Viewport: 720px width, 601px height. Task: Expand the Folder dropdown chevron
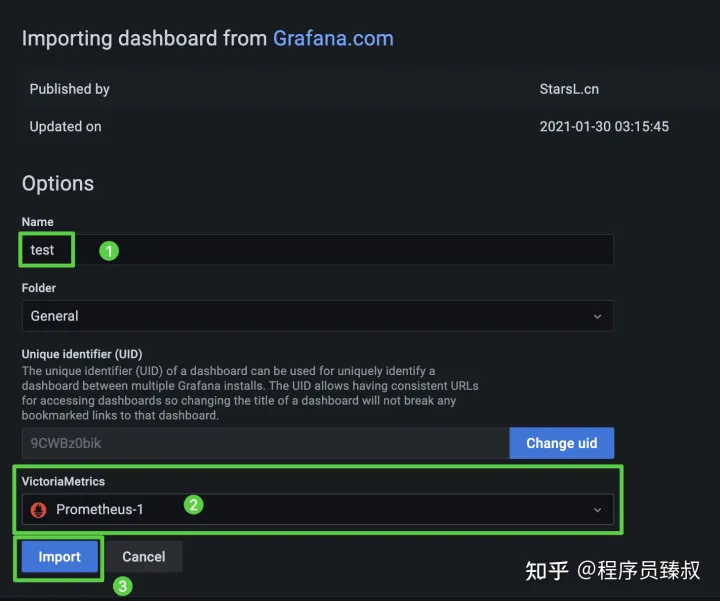pos(597,316)
